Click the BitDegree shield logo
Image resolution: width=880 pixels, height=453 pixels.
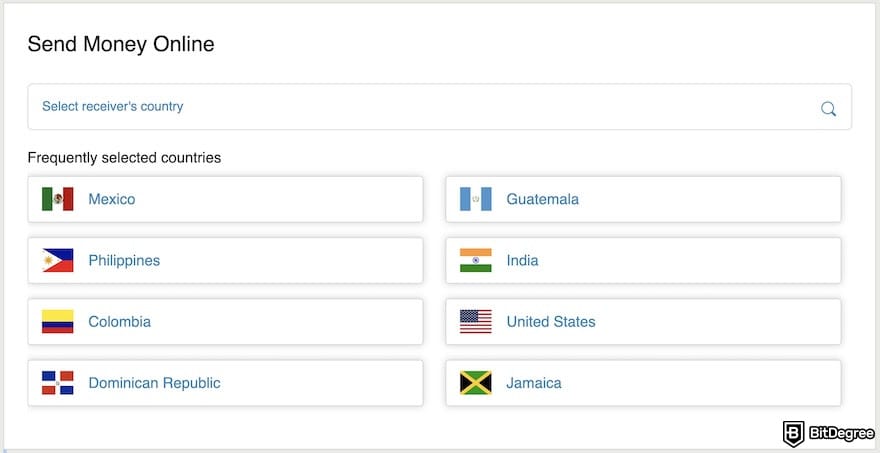tap(794, 433)
